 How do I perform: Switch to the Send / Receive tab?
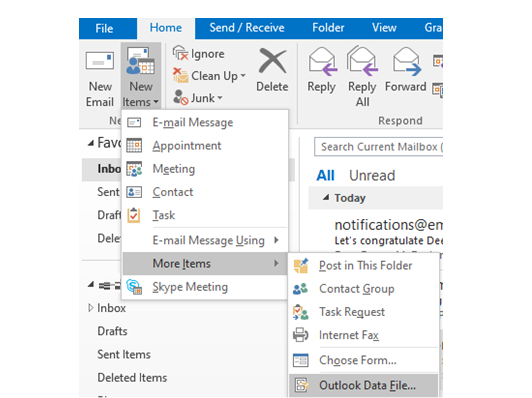click(x=247, y=28)
